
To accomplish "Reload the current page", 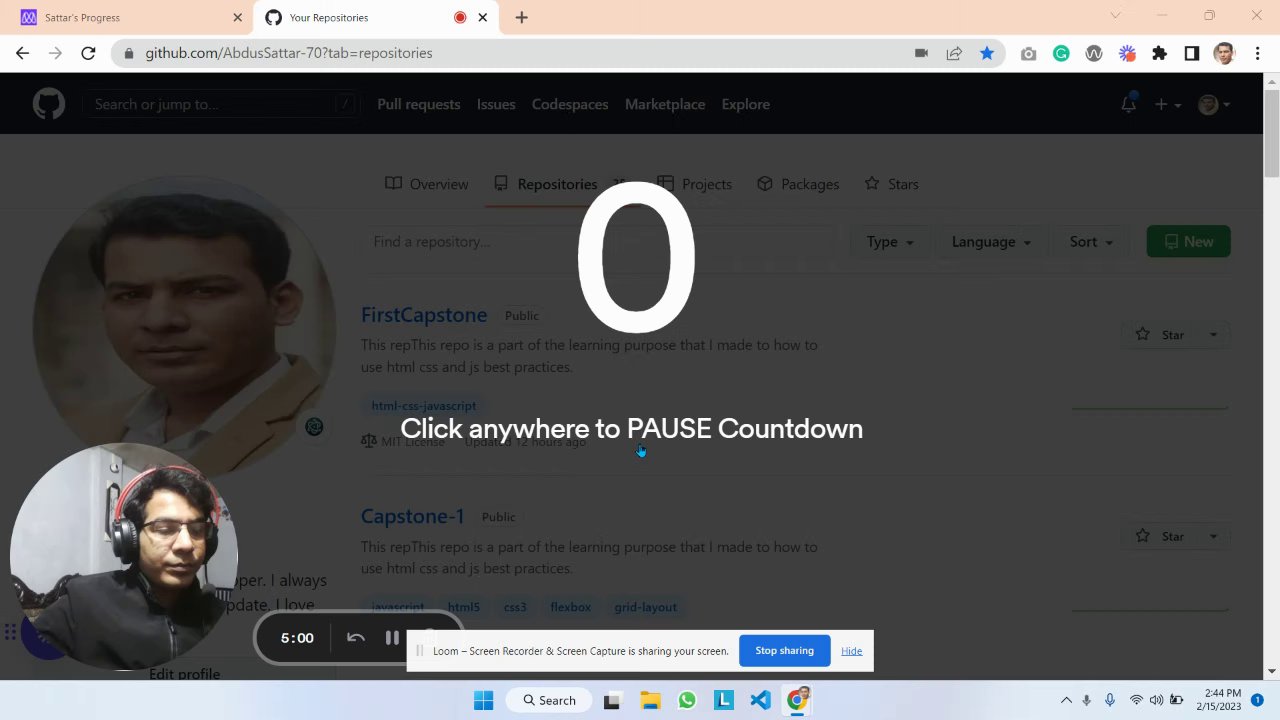I will (88, 53).
